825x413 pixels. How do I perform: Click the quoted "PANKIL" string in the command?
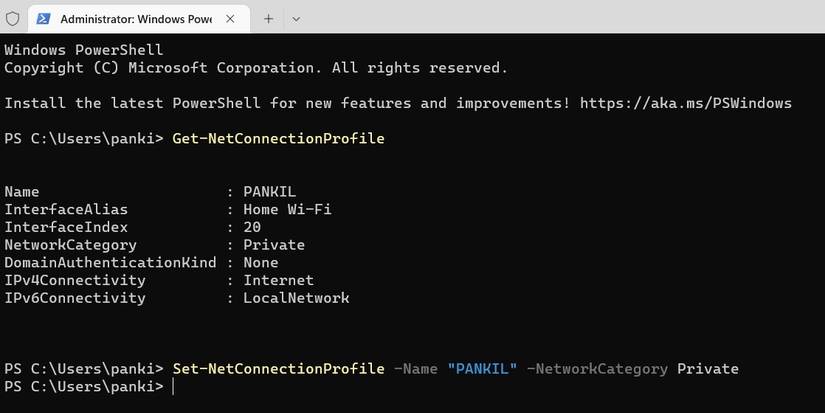[x=482, y=369]
